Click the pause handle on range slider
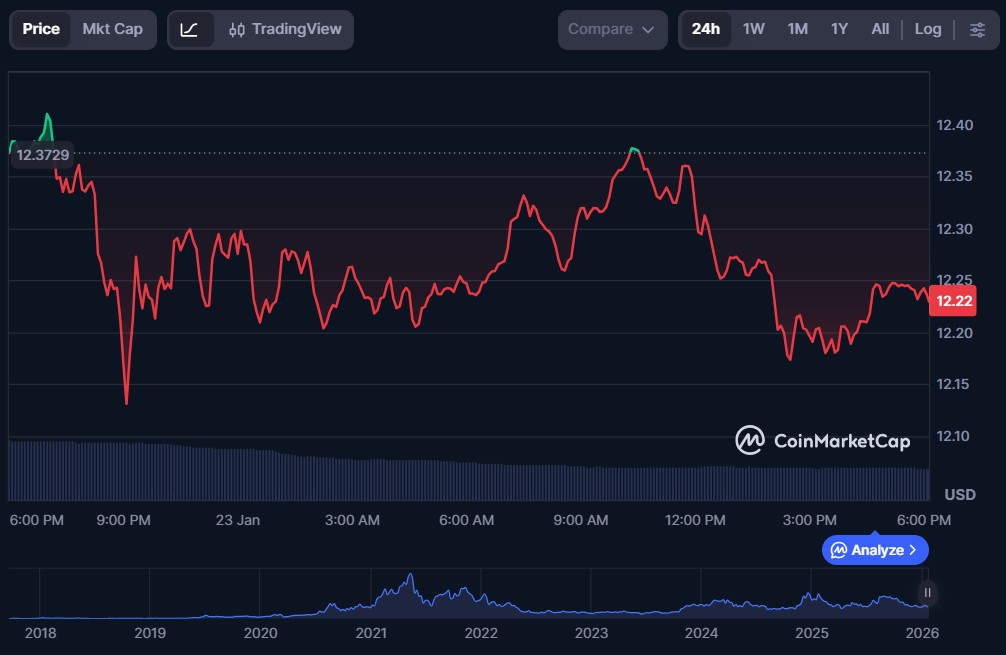The height and width of the screenshot is (655, 1006). click(x=927, y=592)
